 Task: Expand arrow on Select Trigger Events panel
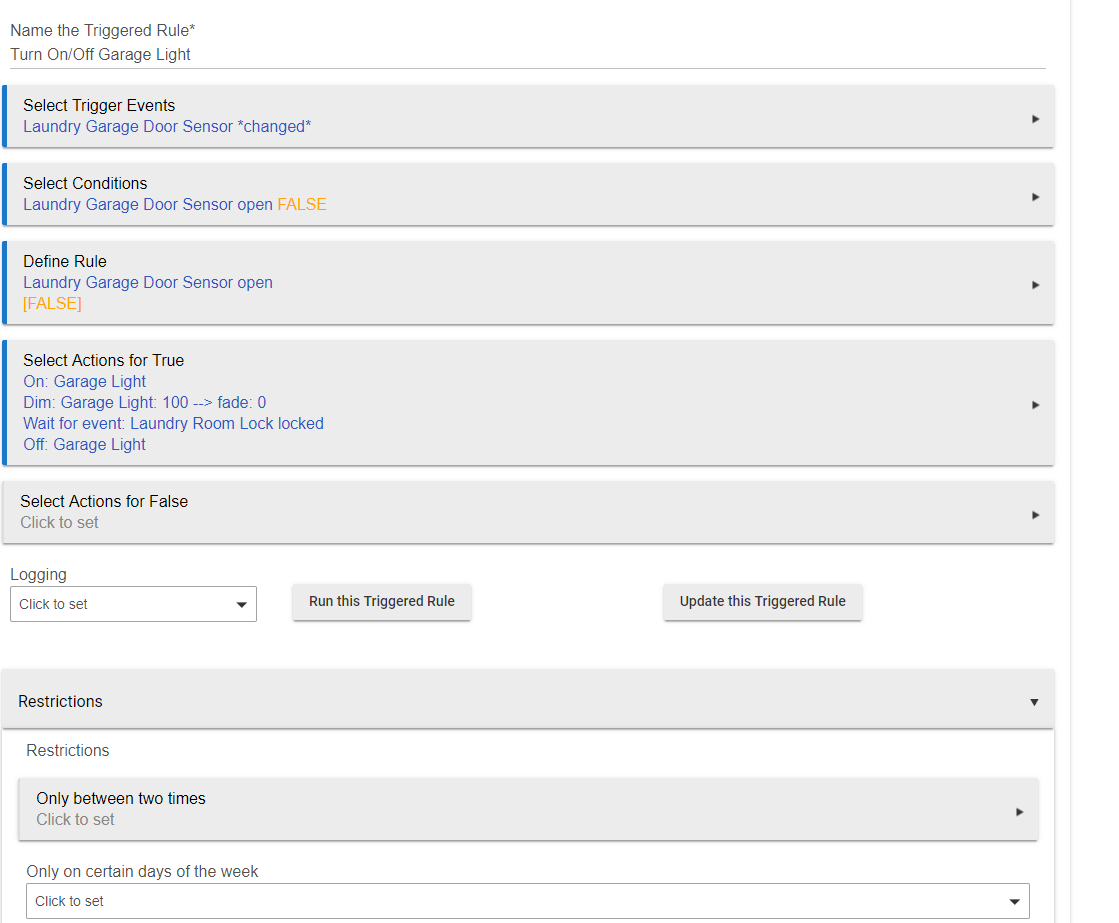pyautogui.click(x=1035, y=119)
